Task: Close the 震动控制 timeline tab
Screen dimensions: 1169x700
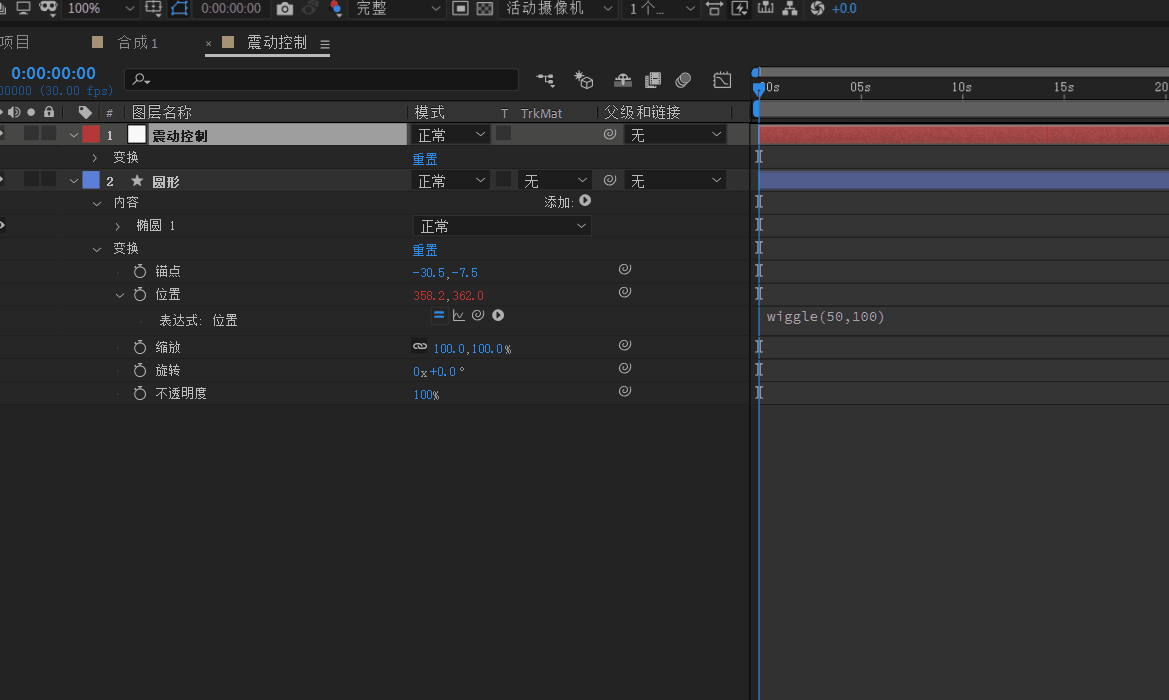Action: point(209,44)
